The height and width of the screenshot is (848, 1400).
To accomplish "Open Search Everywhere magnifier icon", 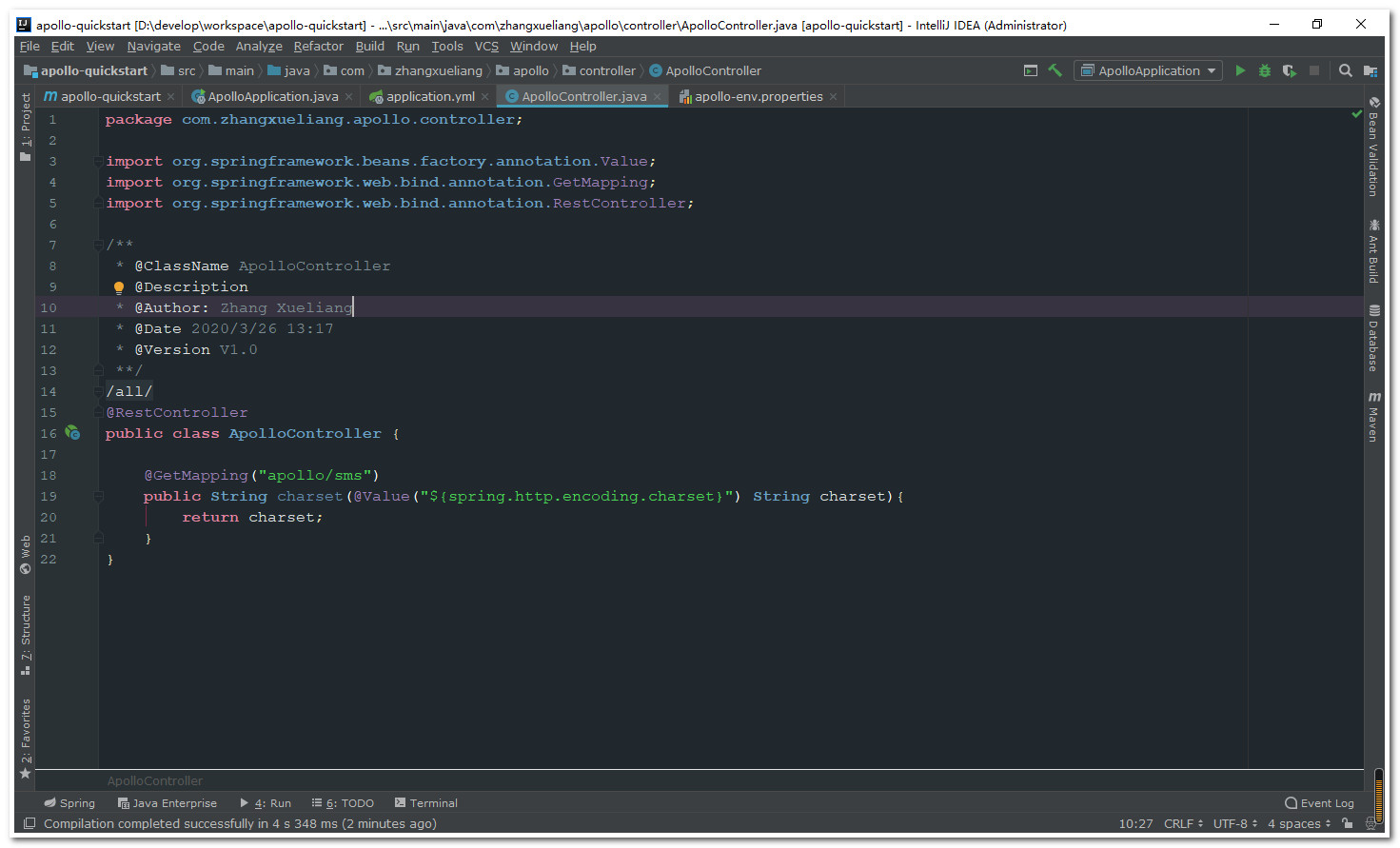I will tap(1346, 70).
